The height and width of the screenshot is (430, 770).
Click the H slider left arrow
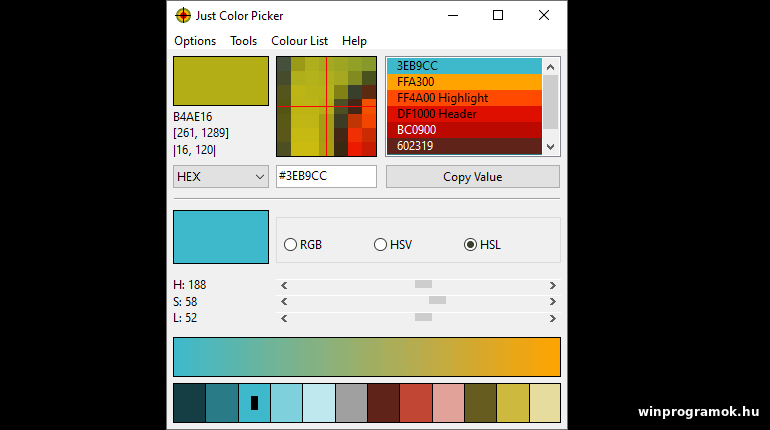click(284, 285)
